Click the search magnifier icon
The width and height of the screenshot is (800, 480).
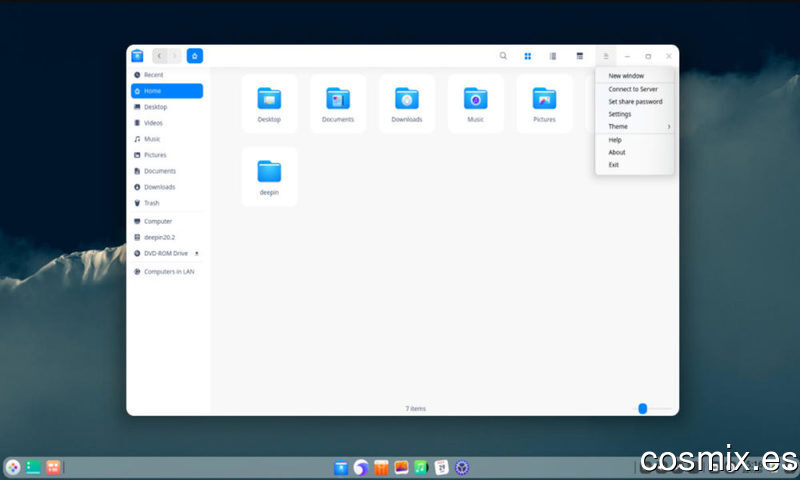pyautogui.click(x=503, y=56)
